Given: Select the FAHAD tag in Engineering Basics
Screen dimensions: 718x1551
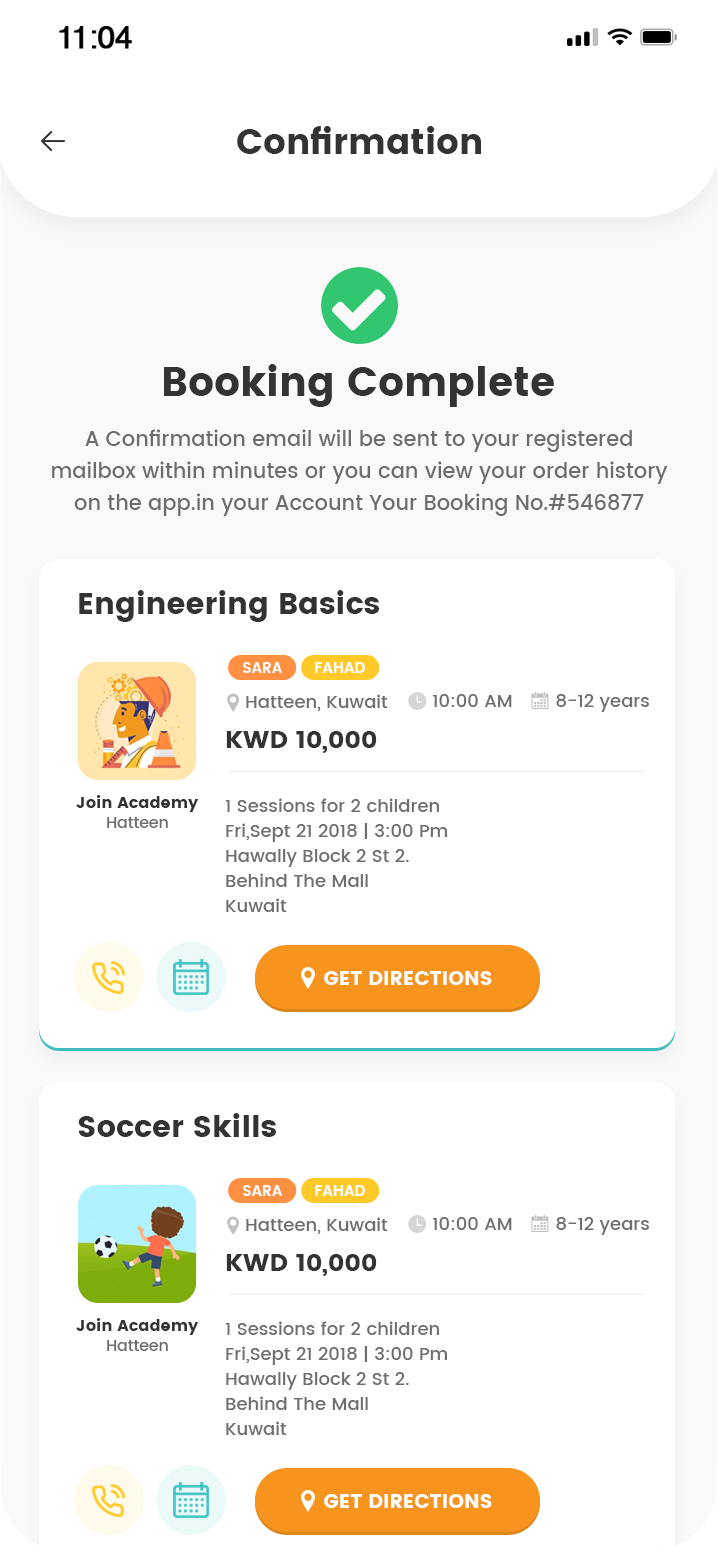Looking at the screenshot, I should click(340, 668).
